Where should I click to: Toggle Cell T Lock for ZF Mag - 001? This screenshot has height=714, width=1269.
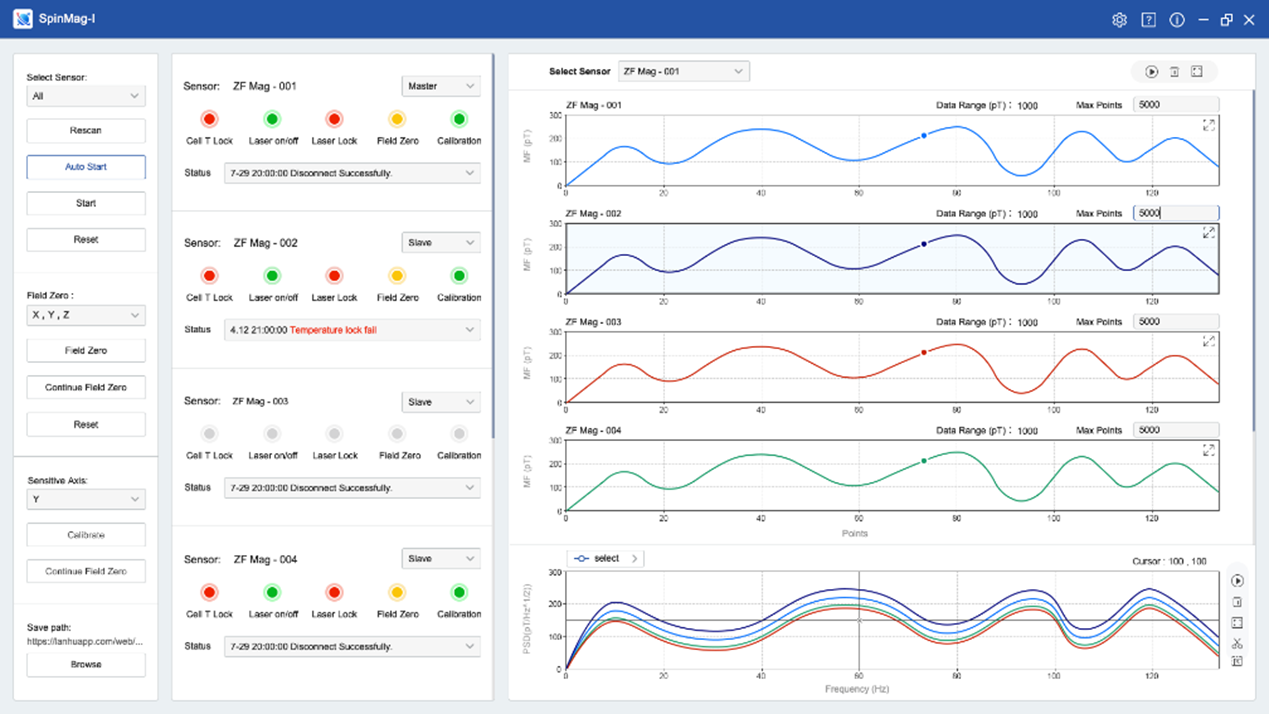pyautogui.click(x=209, y=119)
